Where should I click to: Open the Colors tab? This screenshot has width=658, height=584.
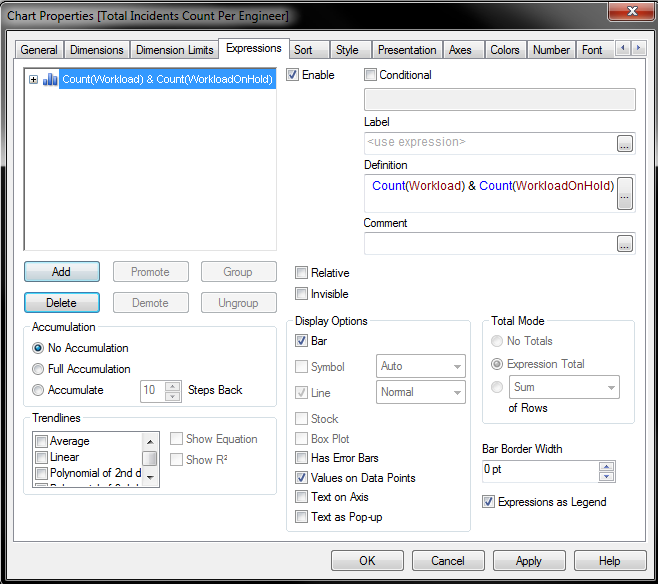pyautogui.click(x=505, y=50)
